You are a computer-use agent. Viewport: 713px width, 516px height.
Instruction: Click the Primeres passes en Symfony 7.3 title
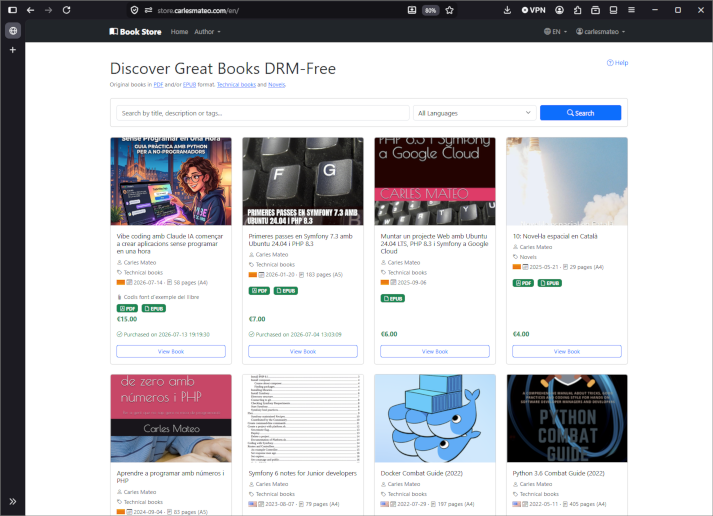tap(301, 240)
